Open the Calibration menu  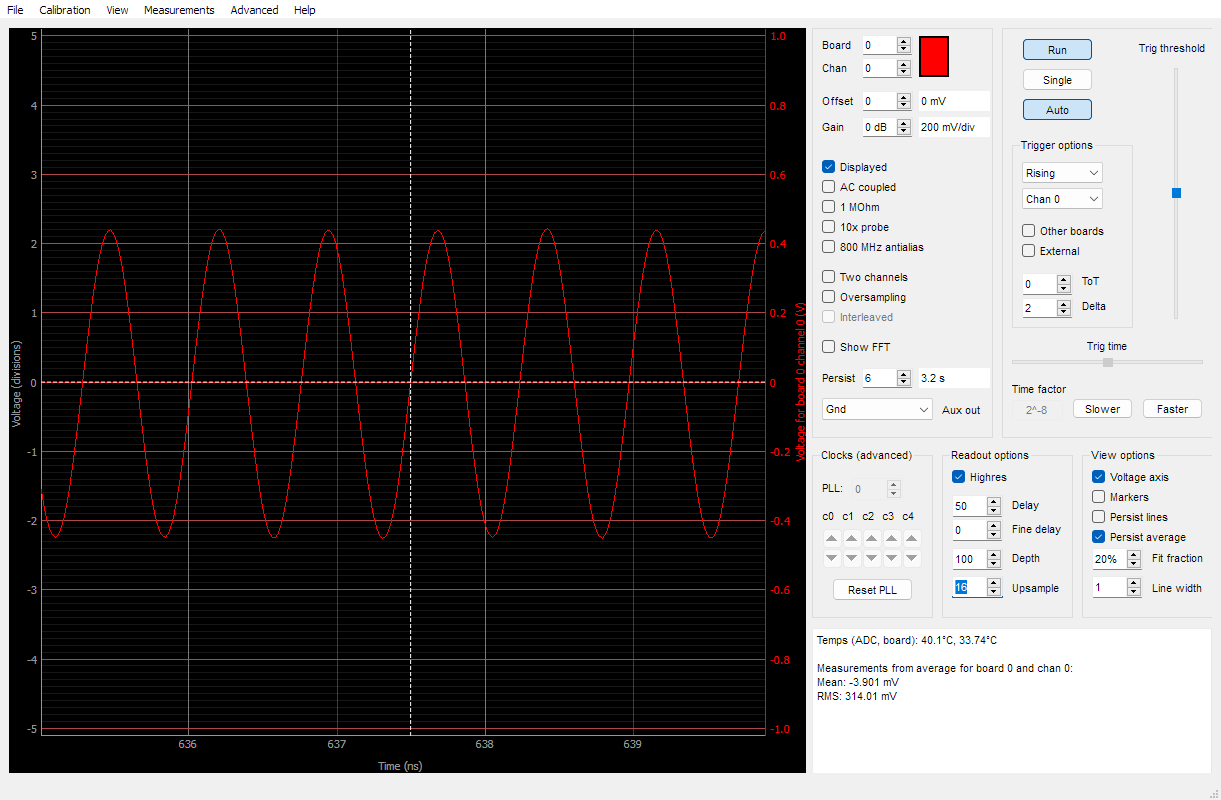(x=65, y=10)
